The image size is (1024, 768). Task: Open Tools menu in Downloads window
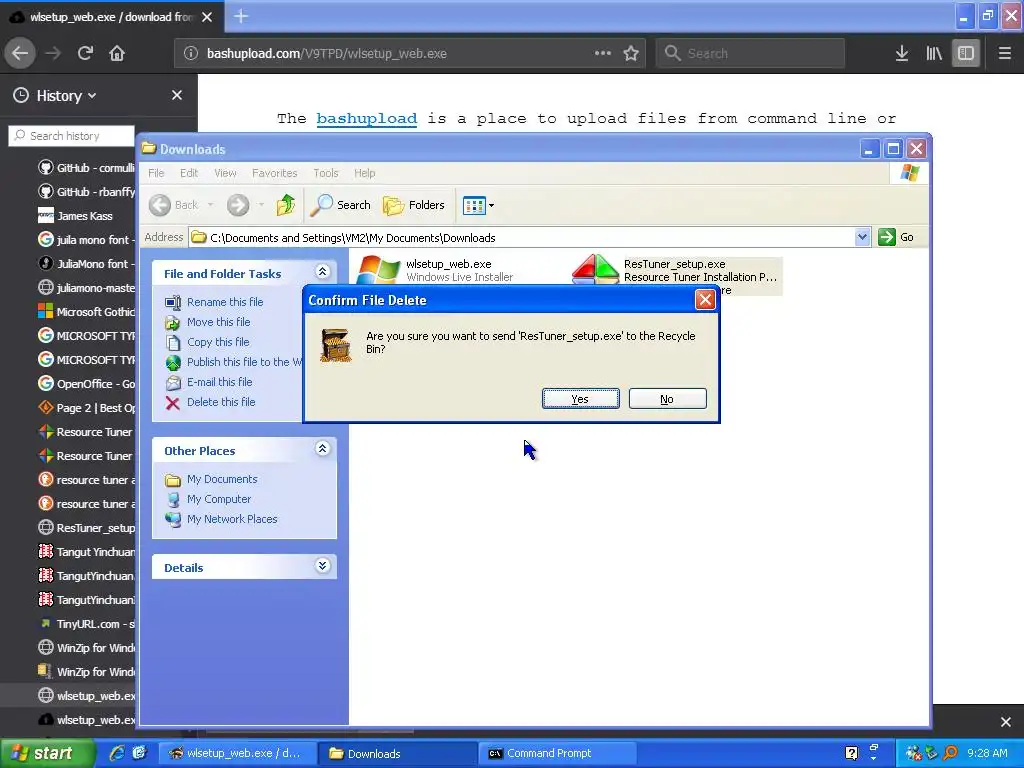point(325,173)
